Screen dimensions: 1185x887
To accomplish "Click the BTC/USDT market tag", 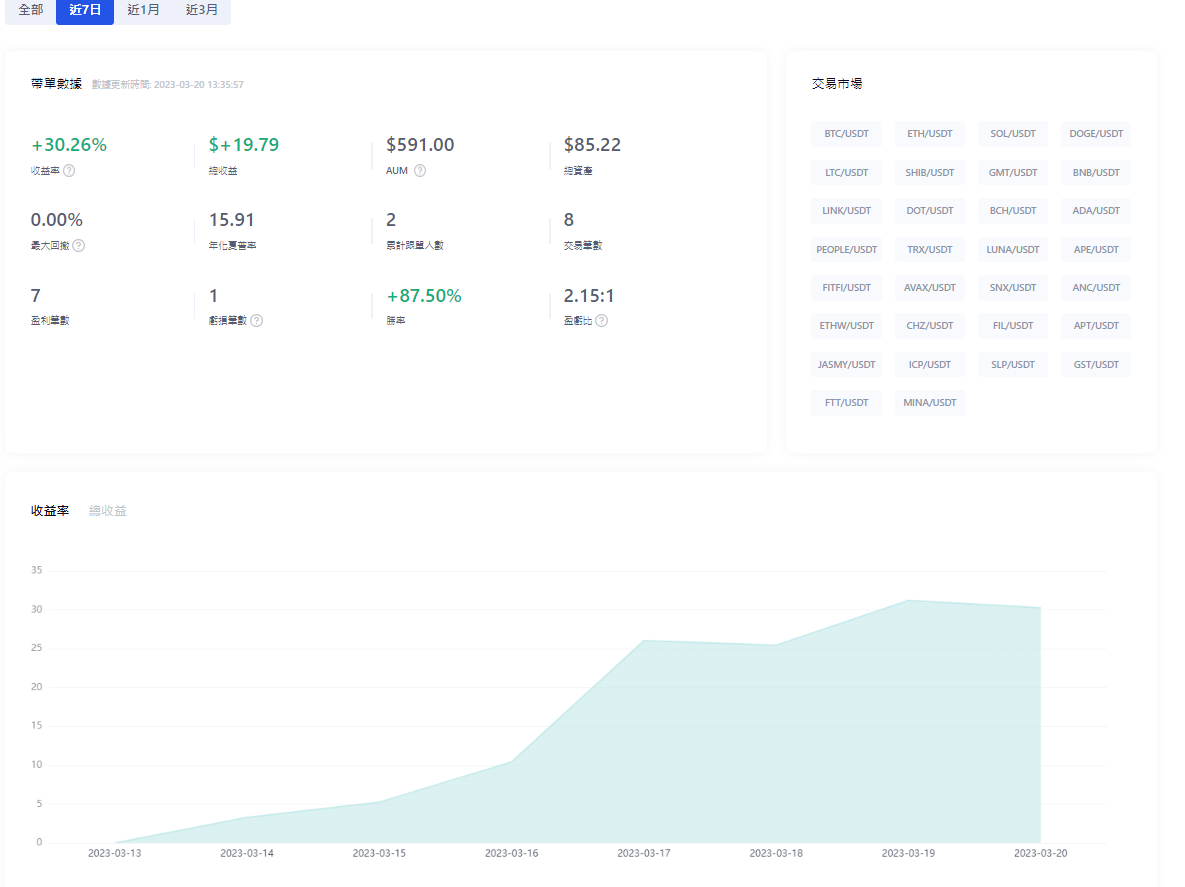I will (846, 134).
